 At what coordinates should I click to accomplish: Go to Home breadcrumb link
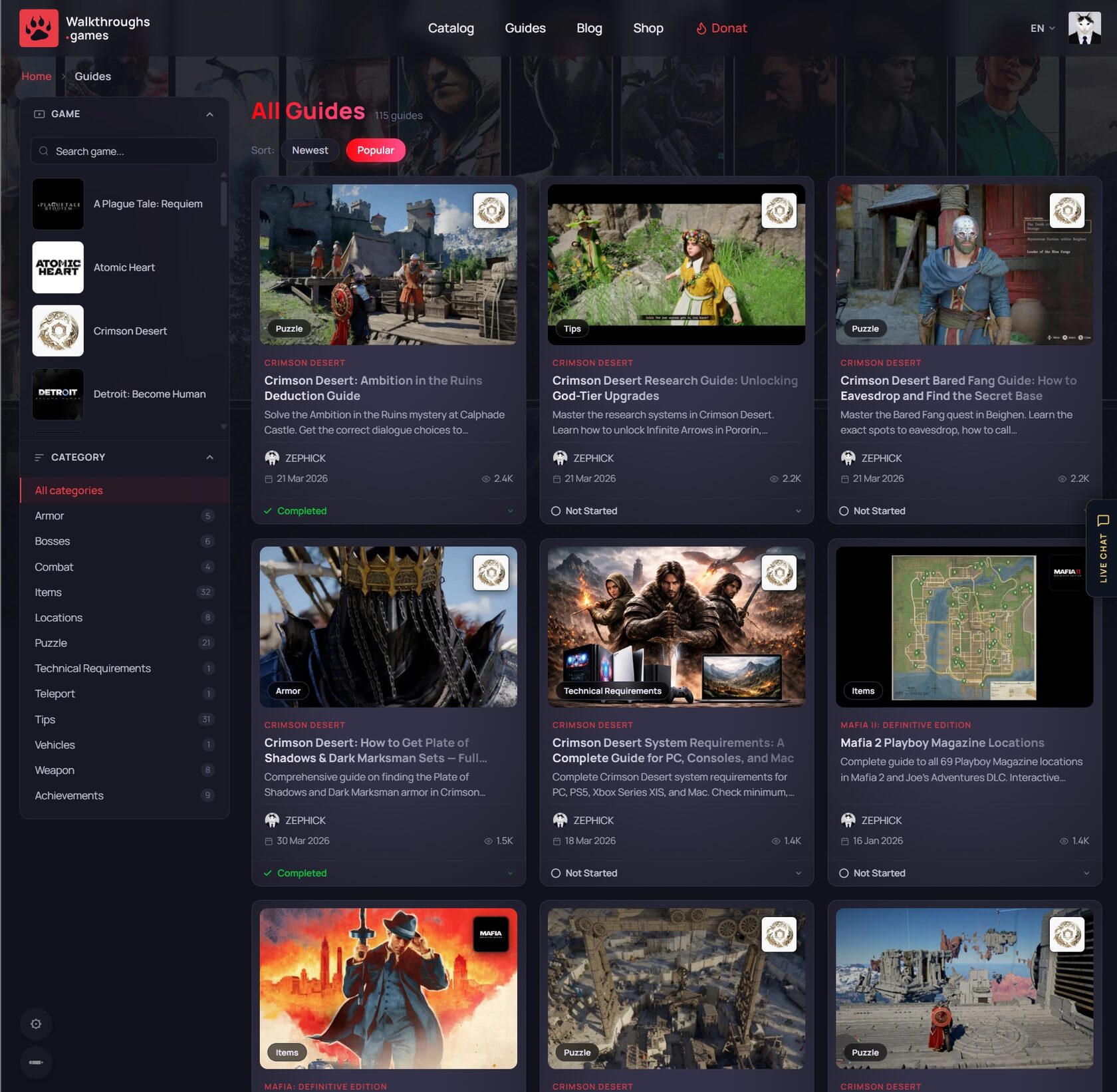36,76
